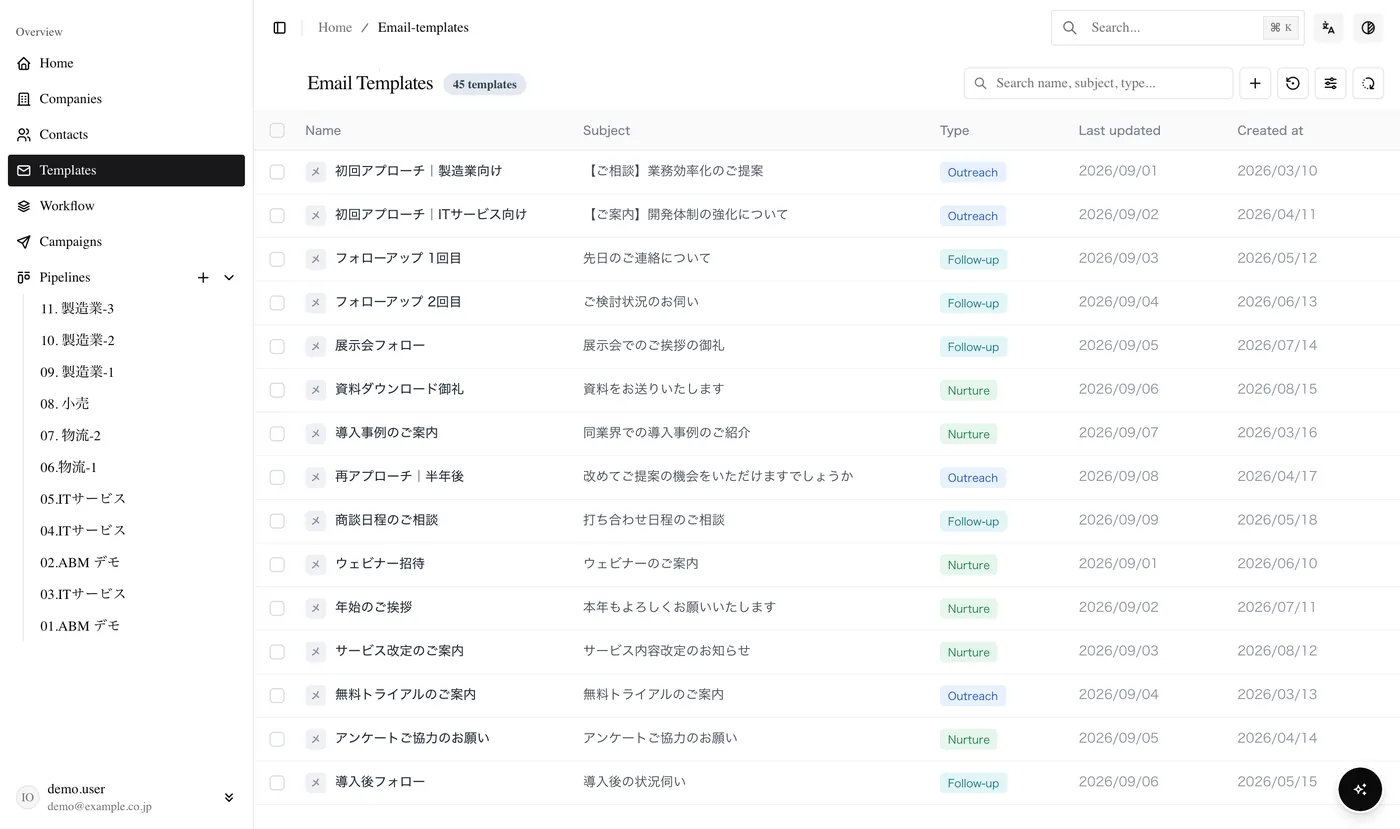
Task: Sort by the Last updated column header
Action: tap(1119, 130)
